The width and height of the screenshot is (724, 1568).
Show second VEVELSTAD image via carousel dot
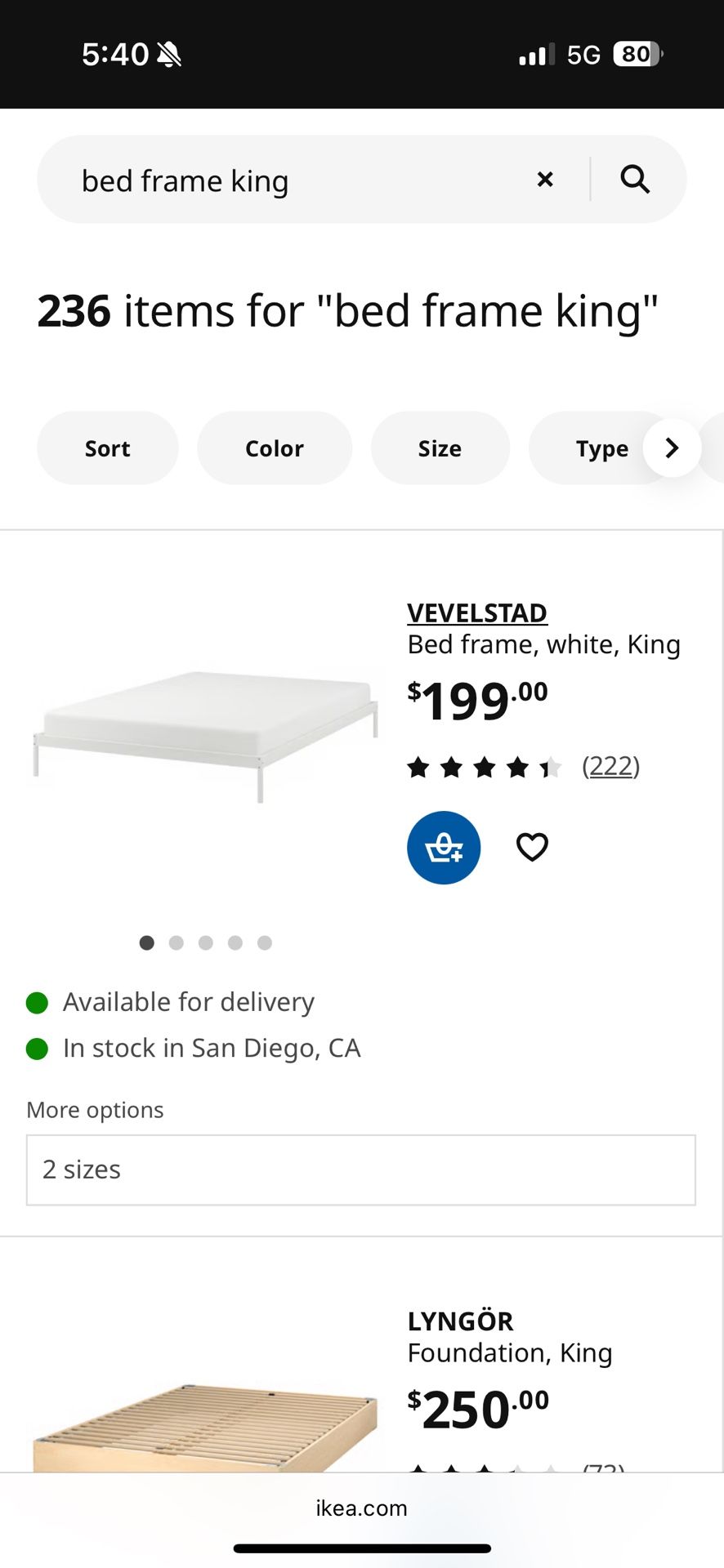[x=177, y=943]
